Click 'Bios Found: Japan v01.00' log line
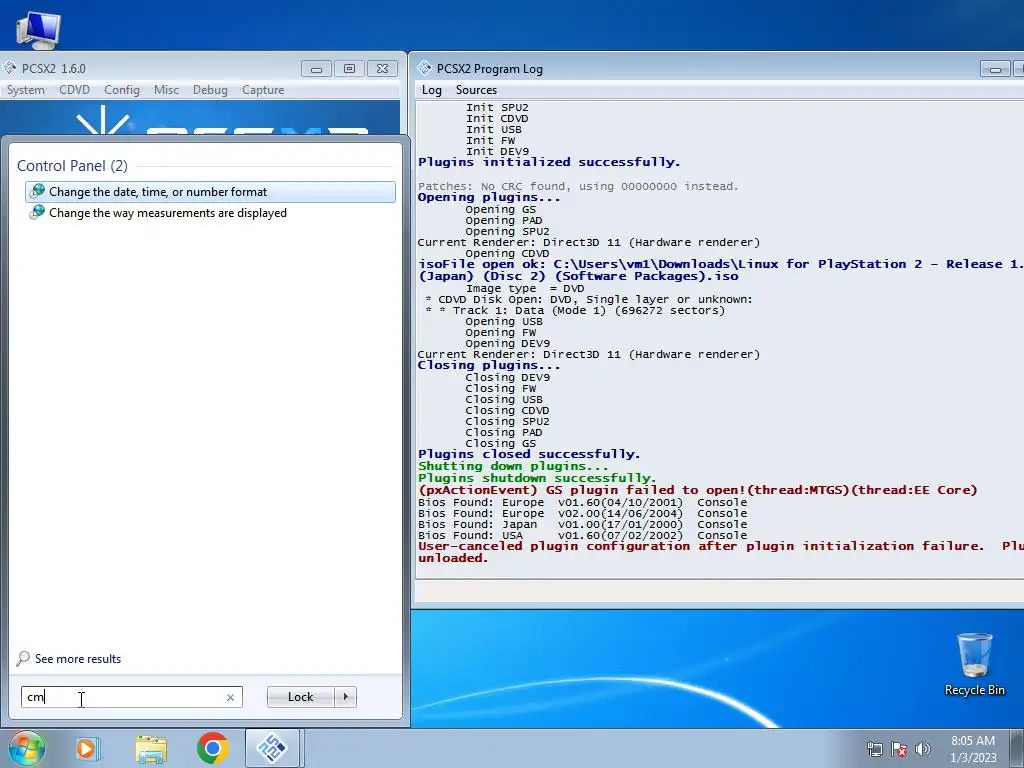This screenshot has width=1024, height=768. tap(583, 524)
